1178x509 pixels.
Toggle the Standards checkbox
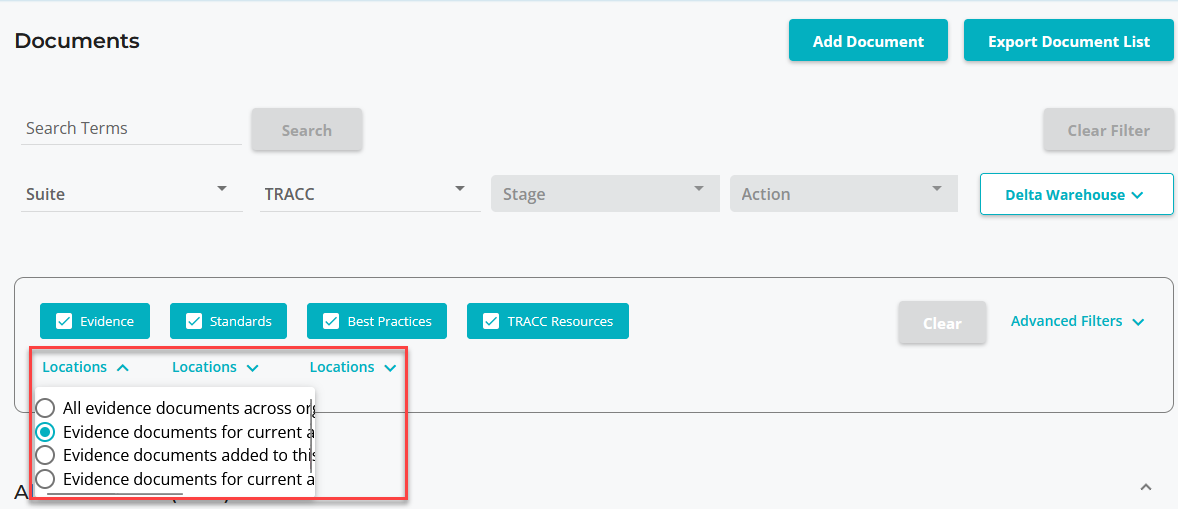194,321
